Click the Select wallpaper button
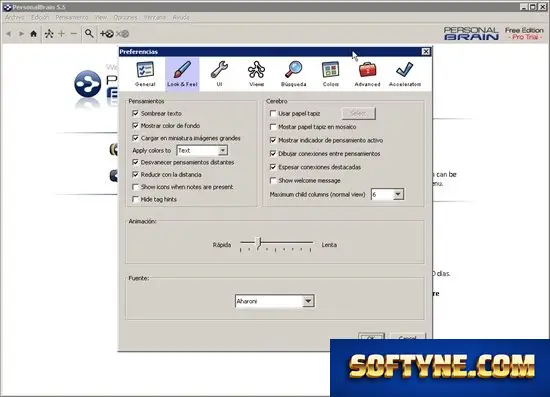550x397 pixels. 358,113
